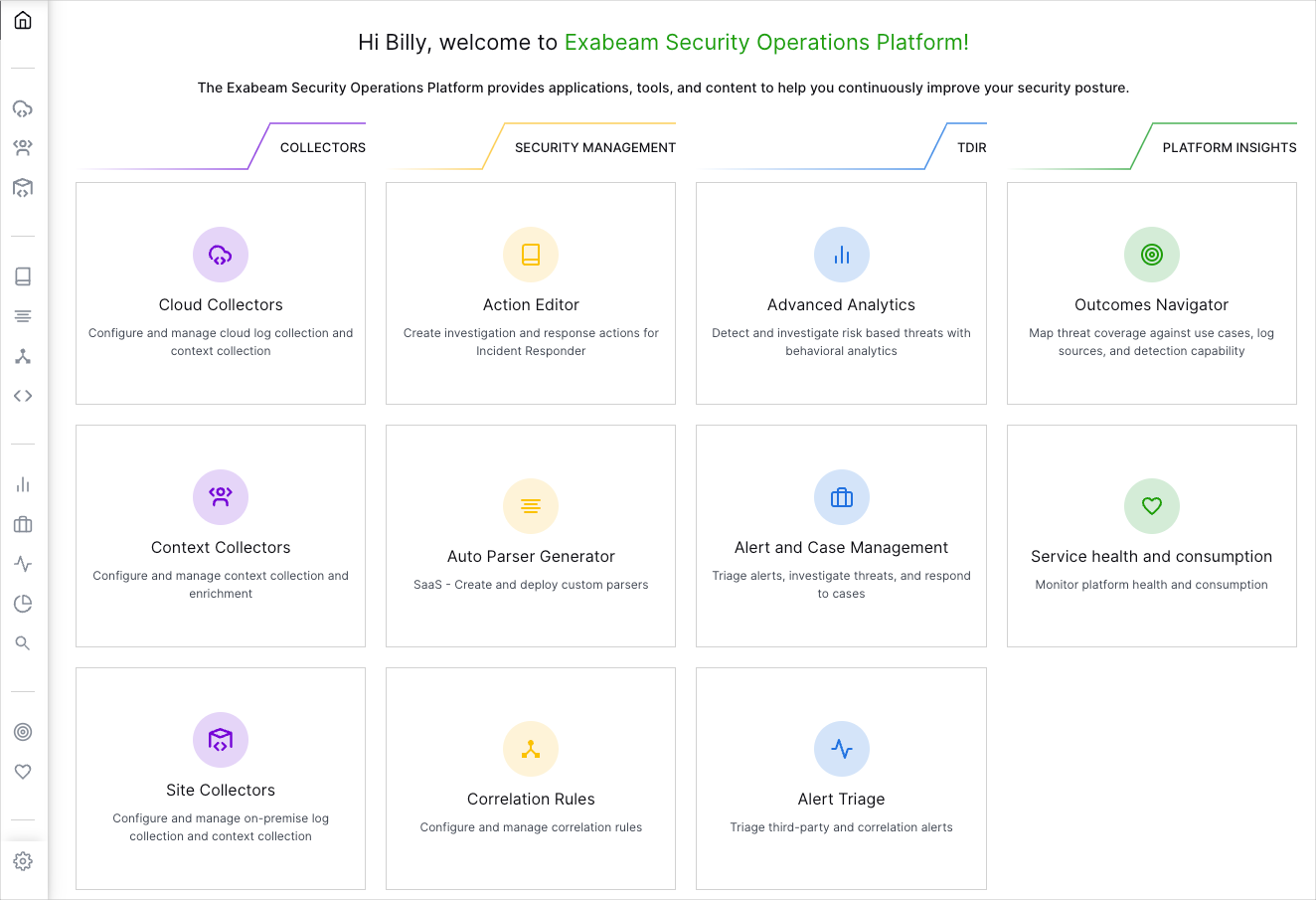1316x900 pixels.
Task: Click 'Exabeam Security Operations Platform!' green heading text
Action: 766,43
